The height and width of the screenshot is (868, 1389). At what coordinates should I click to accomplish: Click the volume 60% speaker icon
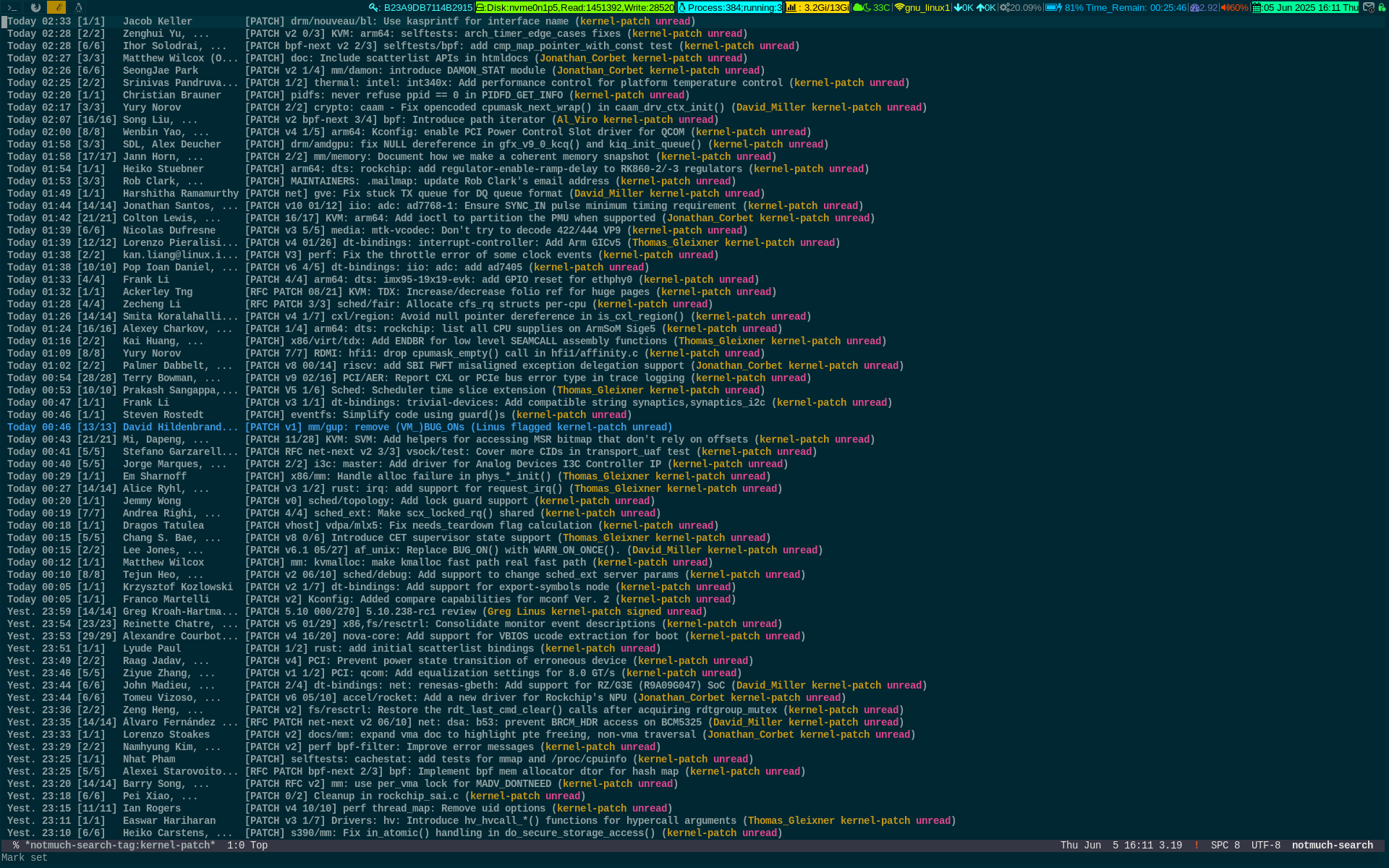(1234, 7)
